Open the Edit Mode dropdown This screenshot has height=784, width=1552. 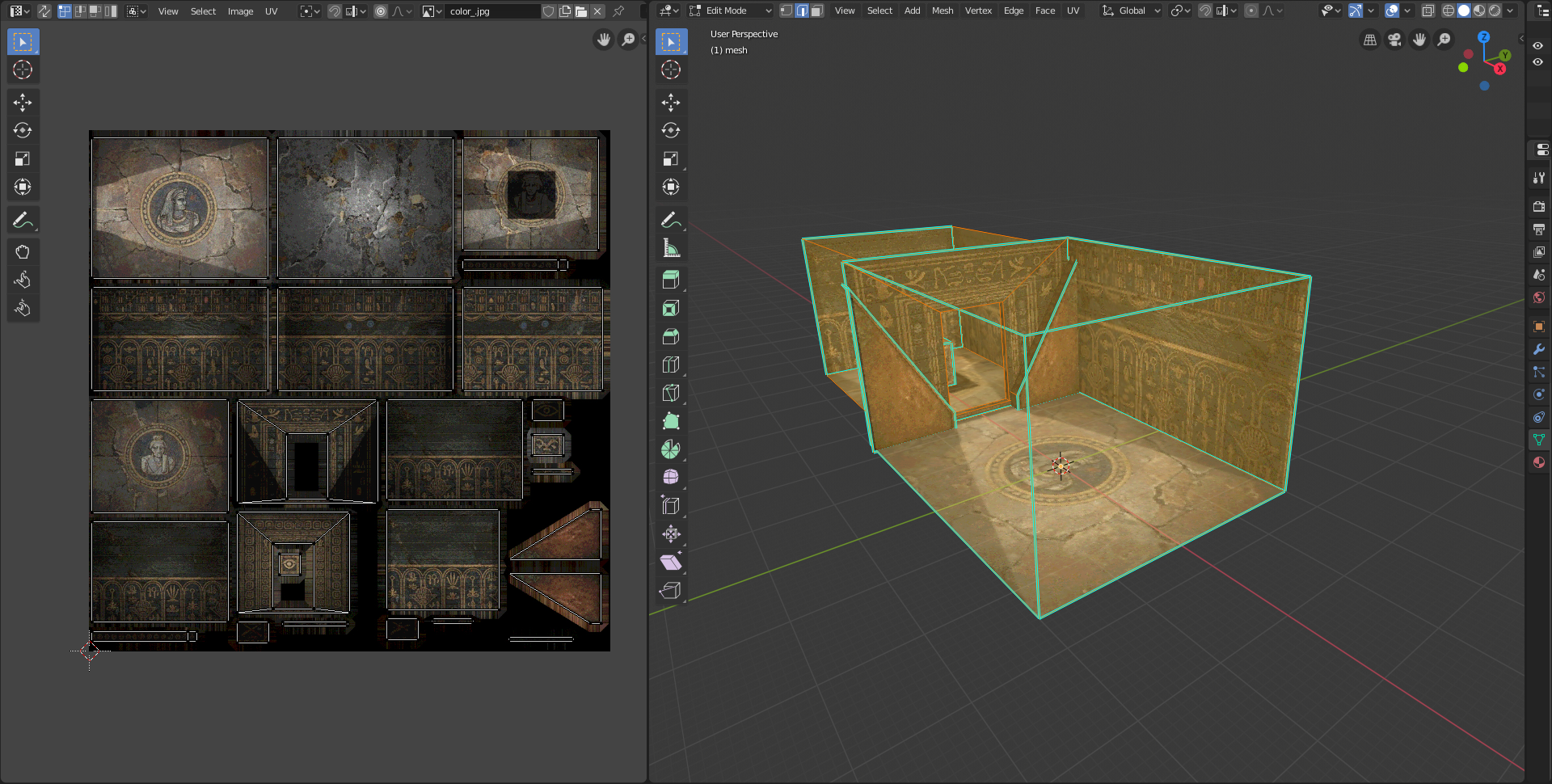(732, 11)
